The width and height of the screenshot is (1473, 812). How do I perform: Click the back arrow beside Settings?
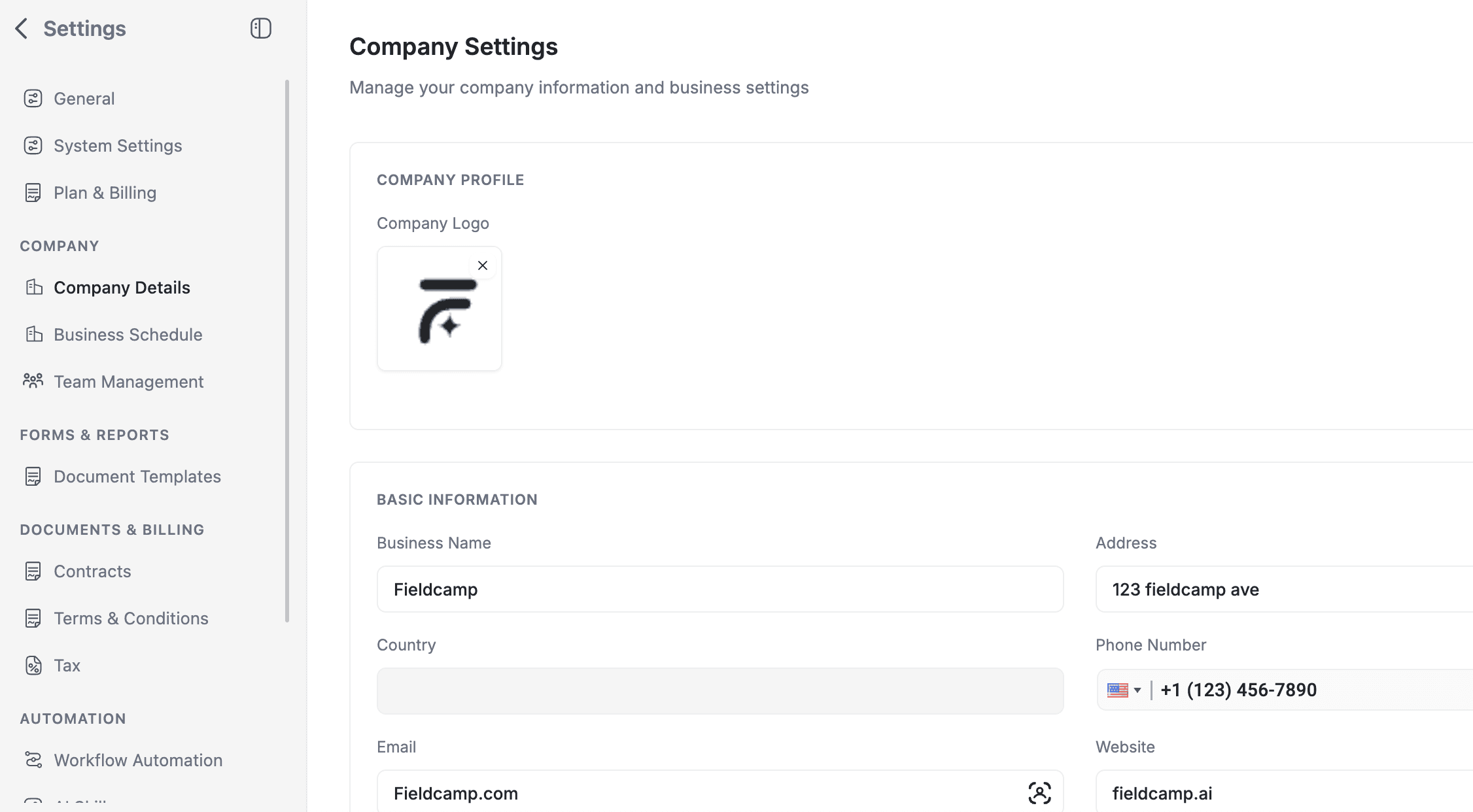point(22,28)
